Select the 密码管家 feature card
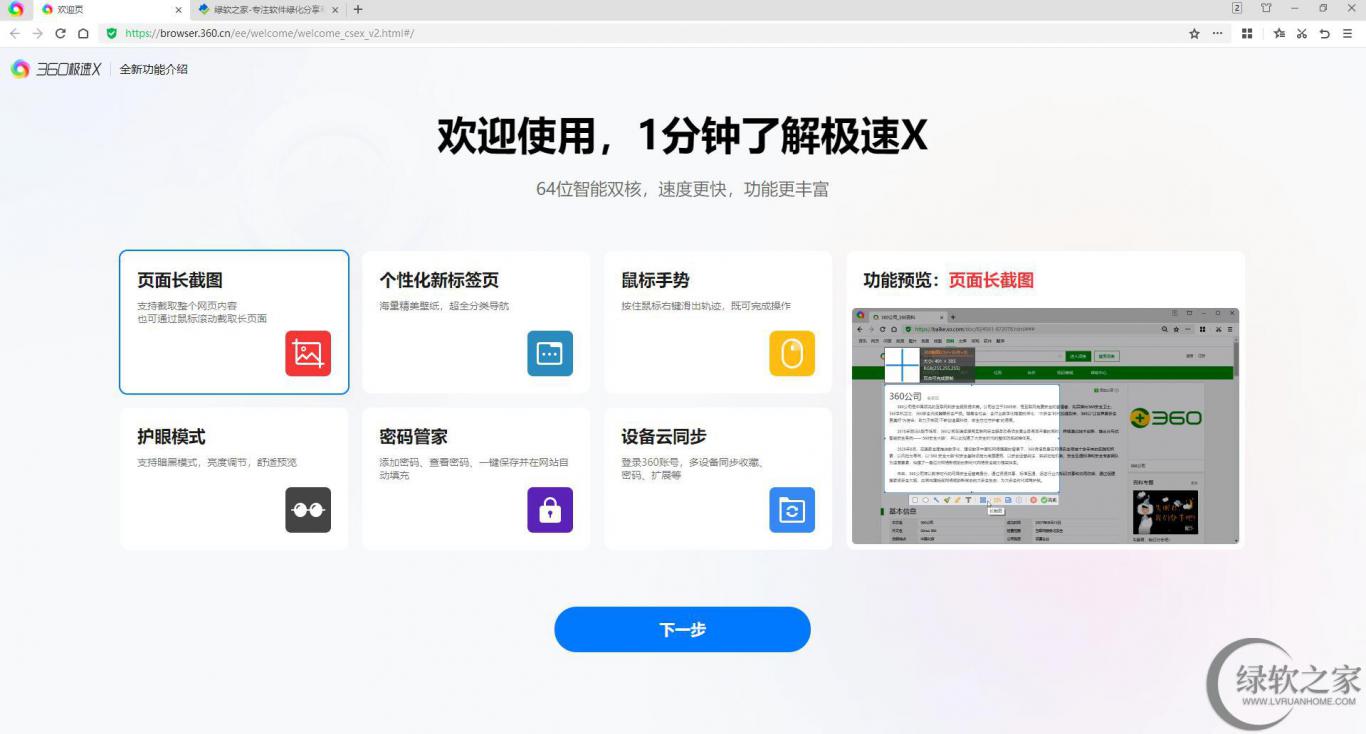 476,478
